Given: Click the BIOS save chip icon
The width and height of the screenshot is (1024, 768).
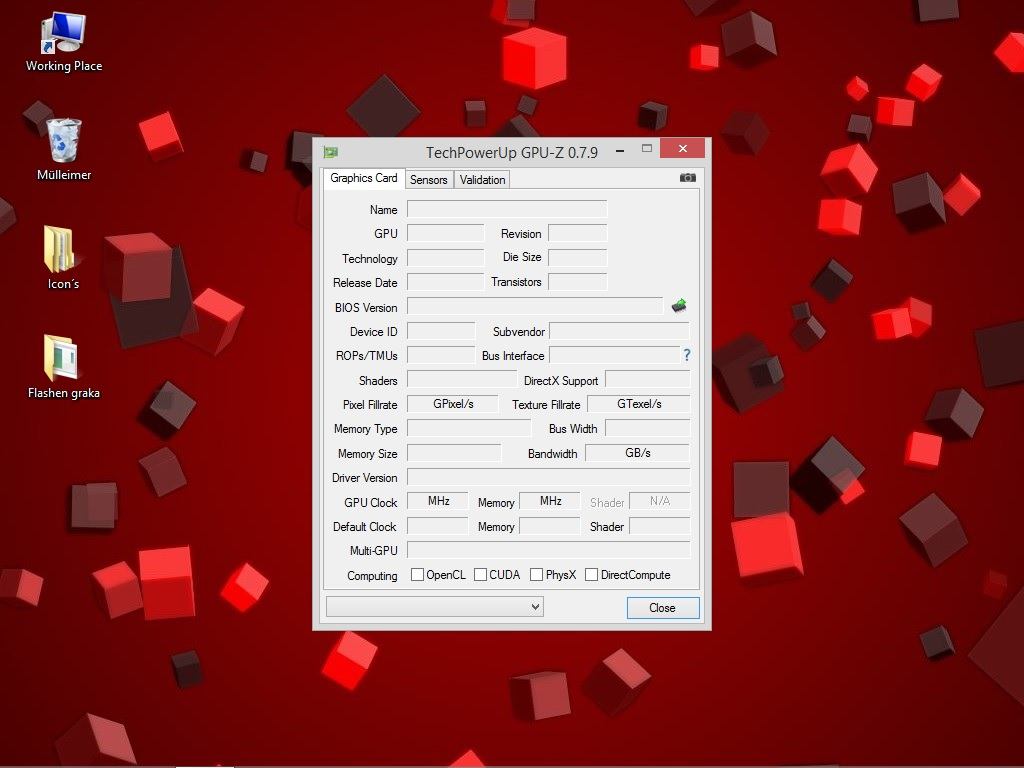Looking at the screenshot, I should pos(679,305).
